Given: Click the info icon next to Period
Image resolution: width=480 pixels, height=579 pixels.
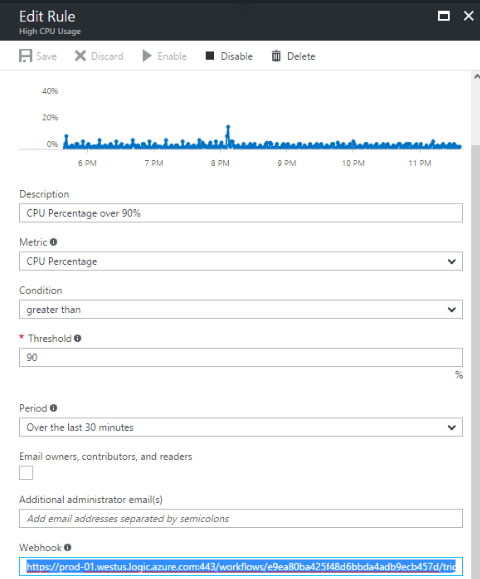Looking at the screenshot, I should click(x=54, y=408).
